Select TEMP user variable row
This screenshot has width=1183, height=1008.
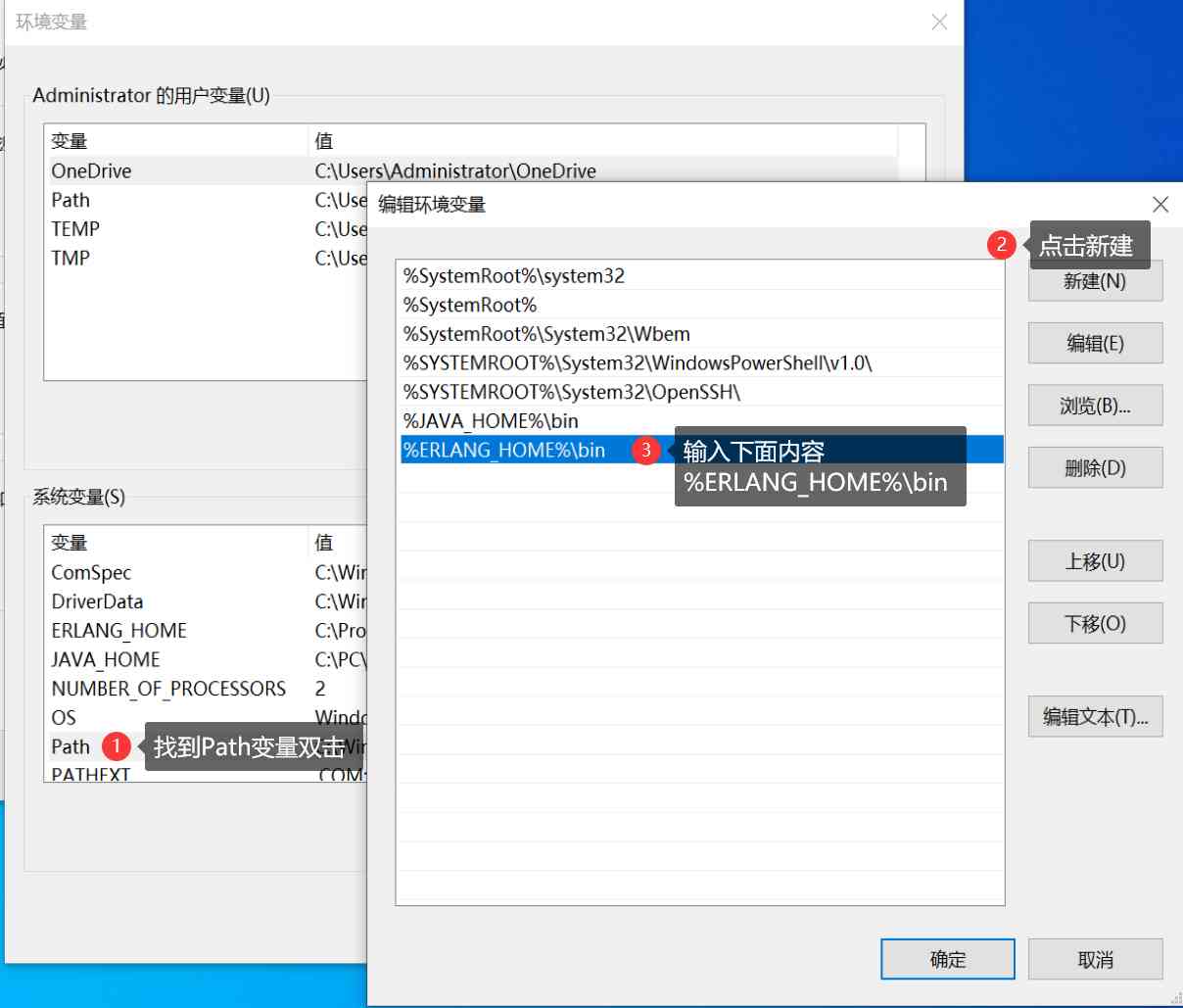coord(208,229)
